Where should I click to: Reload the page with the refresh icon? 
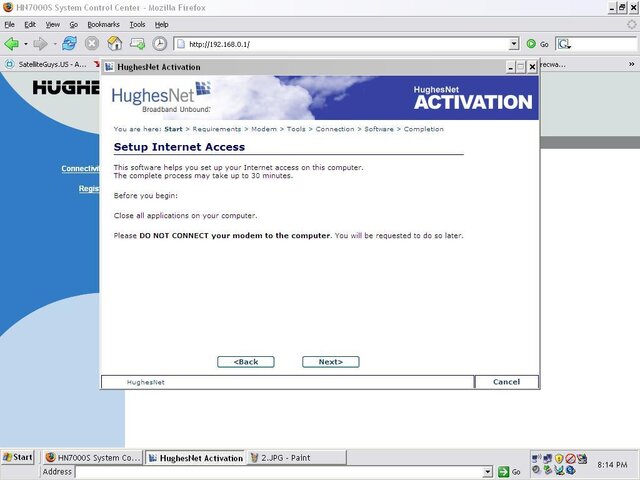(x=69, y=43)
